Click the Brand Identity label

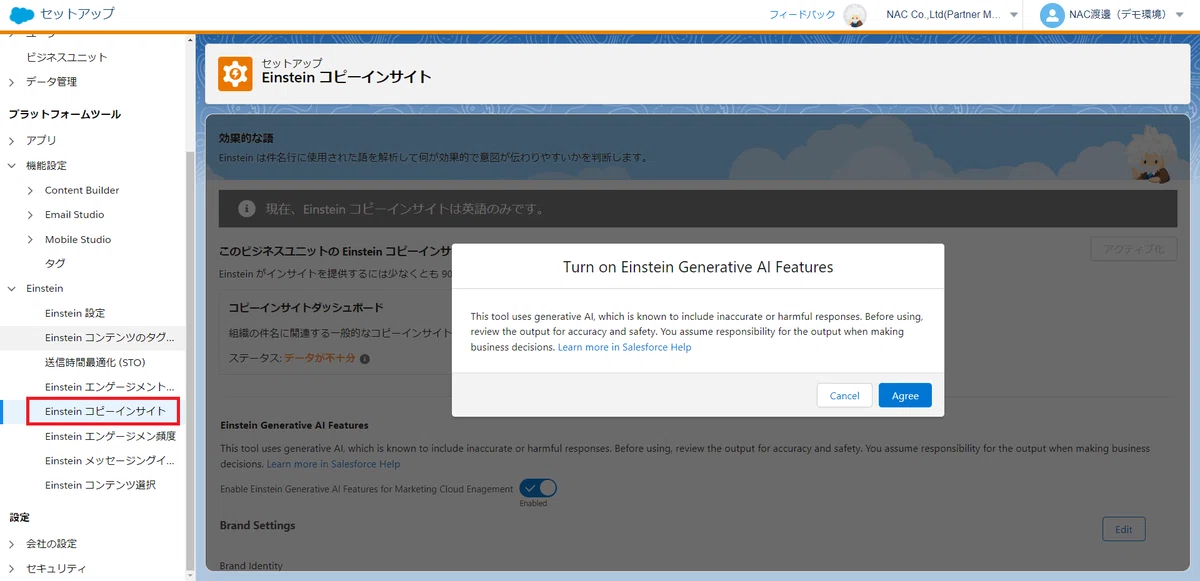251,566
